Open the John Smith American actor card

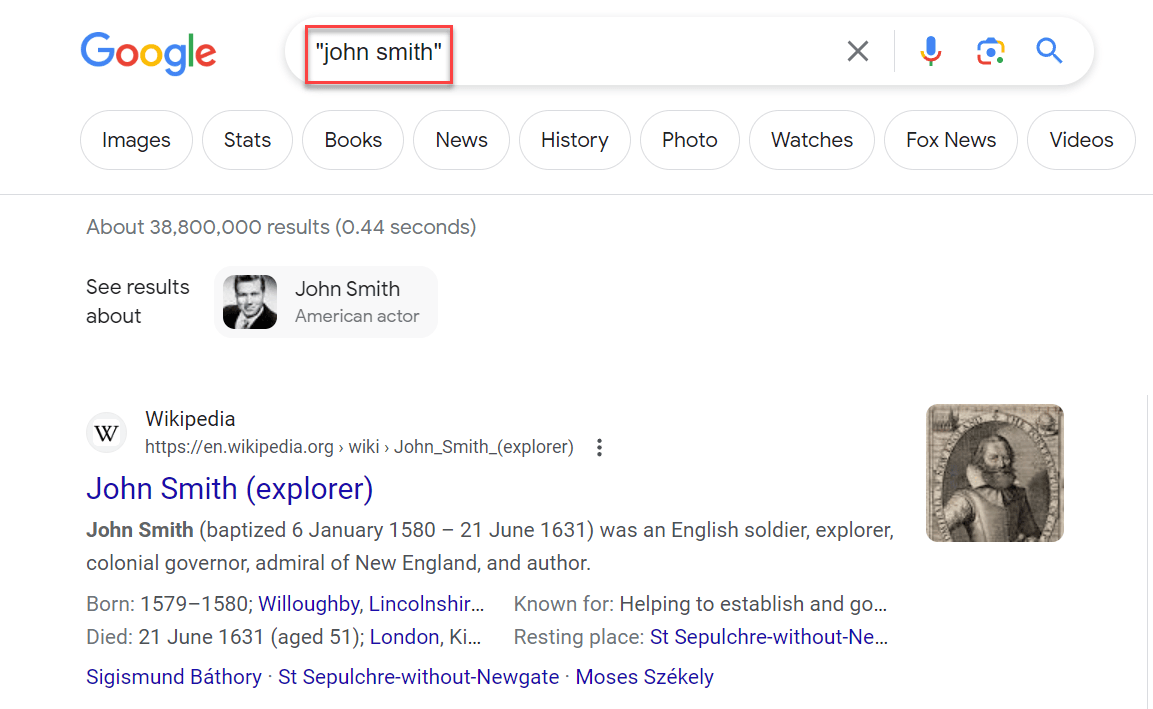326,302
